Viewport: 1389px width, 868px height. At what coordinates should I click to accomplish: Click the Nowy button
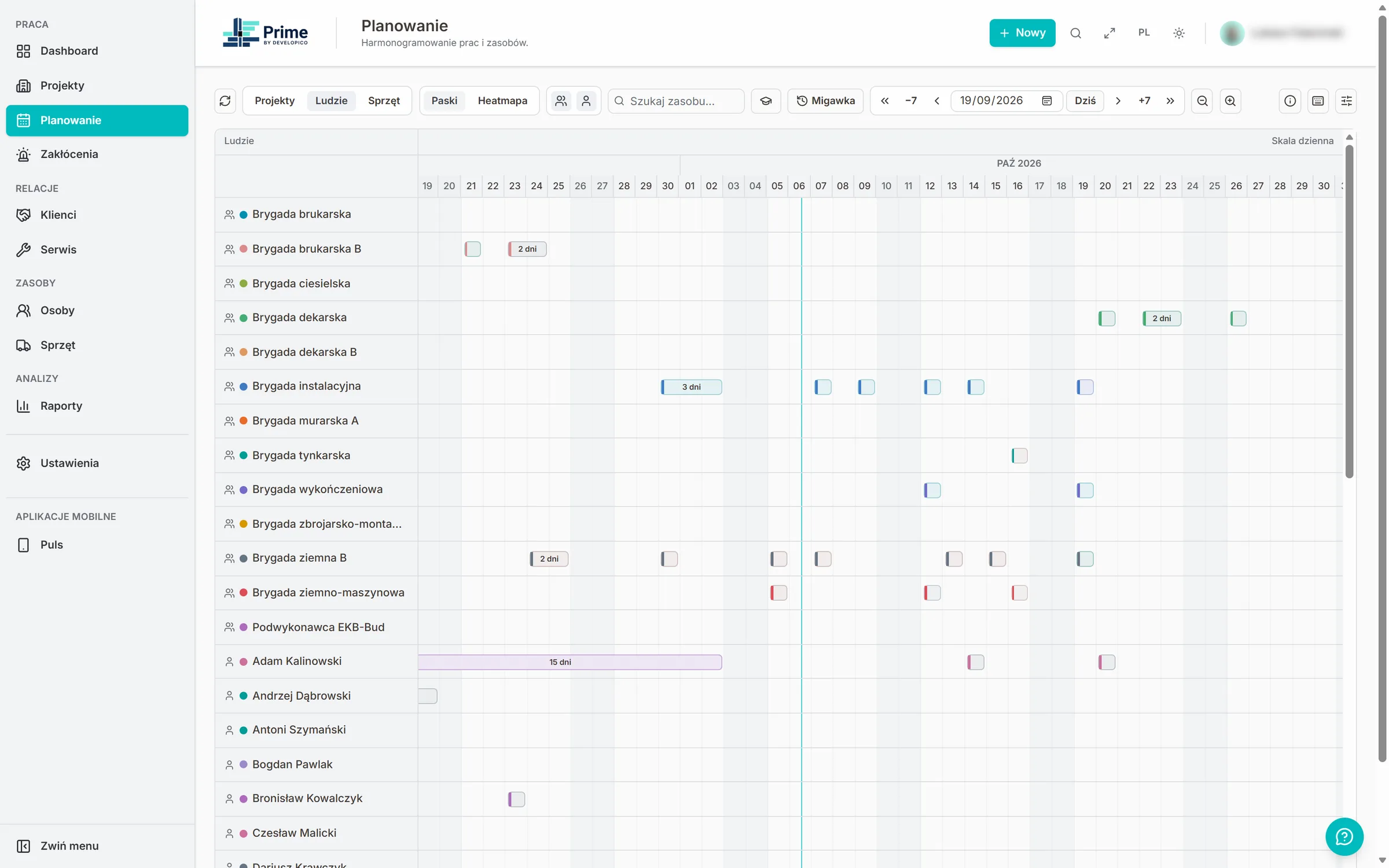coord(1022,33)
